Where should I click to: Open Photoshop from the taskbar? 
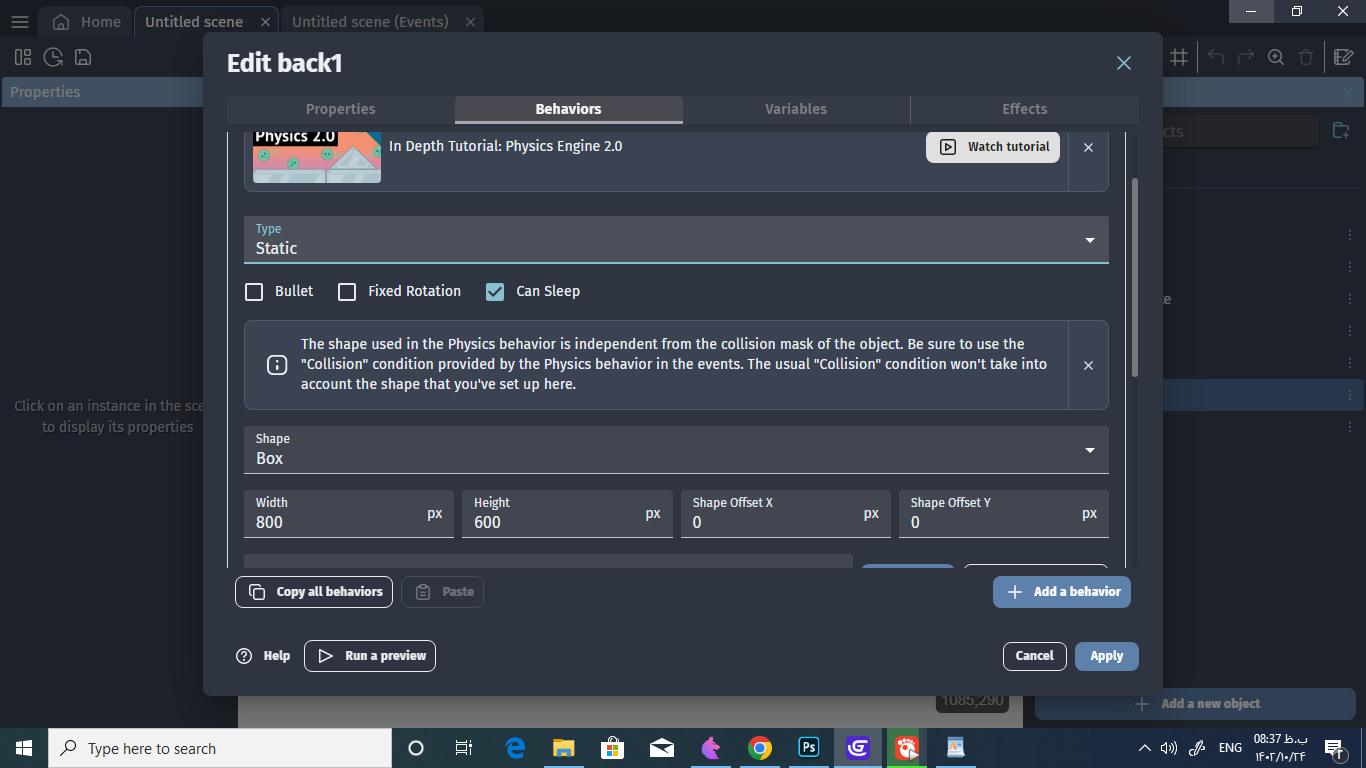809,748
